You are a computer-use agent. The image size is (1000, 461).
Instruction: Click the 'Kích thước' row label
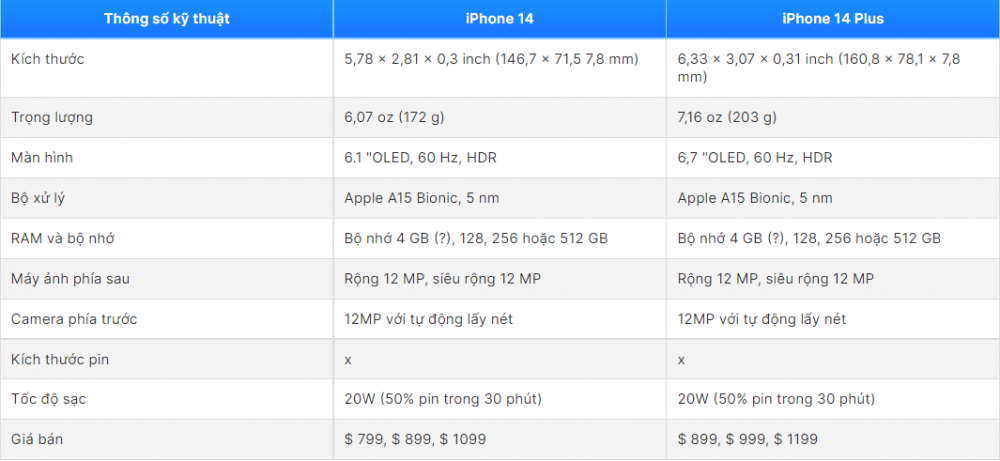pos(48,59)
